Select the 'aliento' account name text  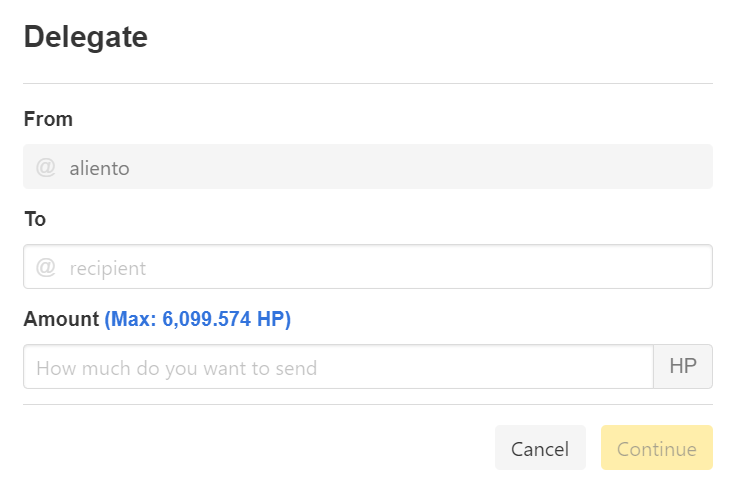click(100, 169)
